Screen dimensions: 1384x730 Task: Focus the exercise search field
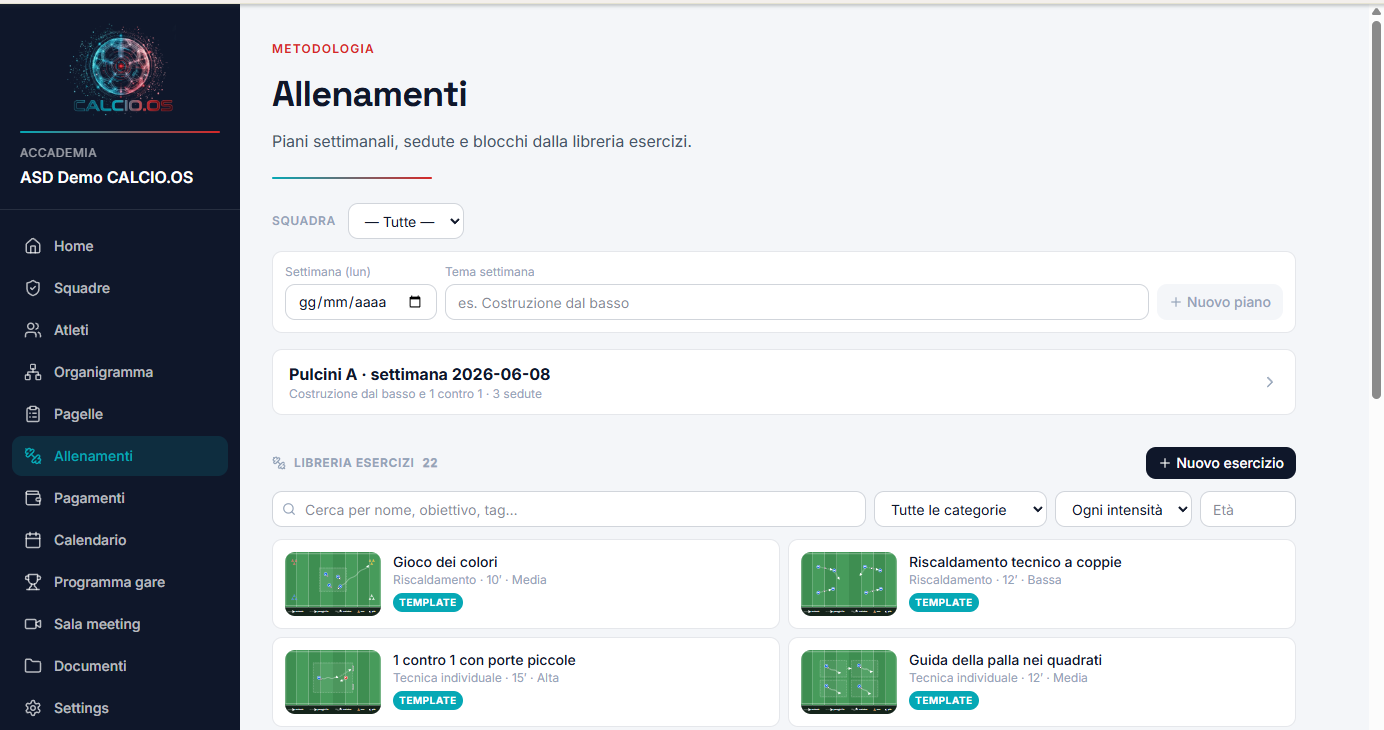click(x=569, y=509)
